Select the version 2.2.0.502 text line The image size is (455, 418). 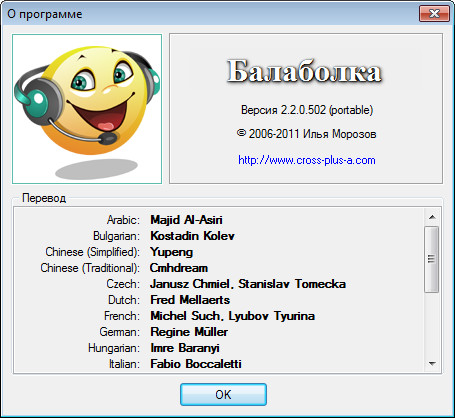coord(307,110)
